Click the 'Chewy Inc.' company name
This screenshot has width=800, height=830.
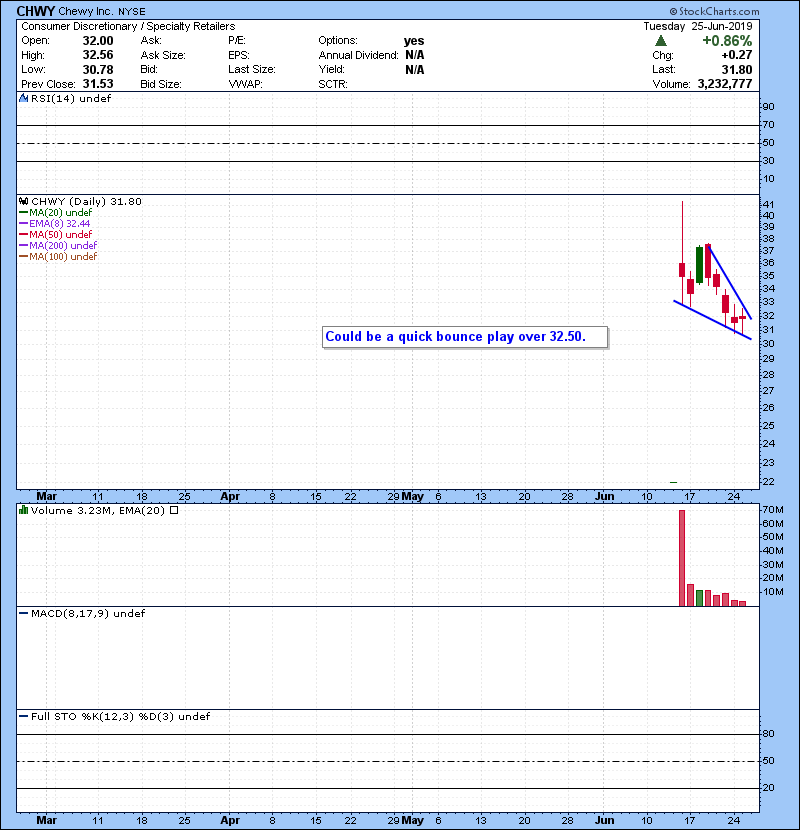coord(87,11)
